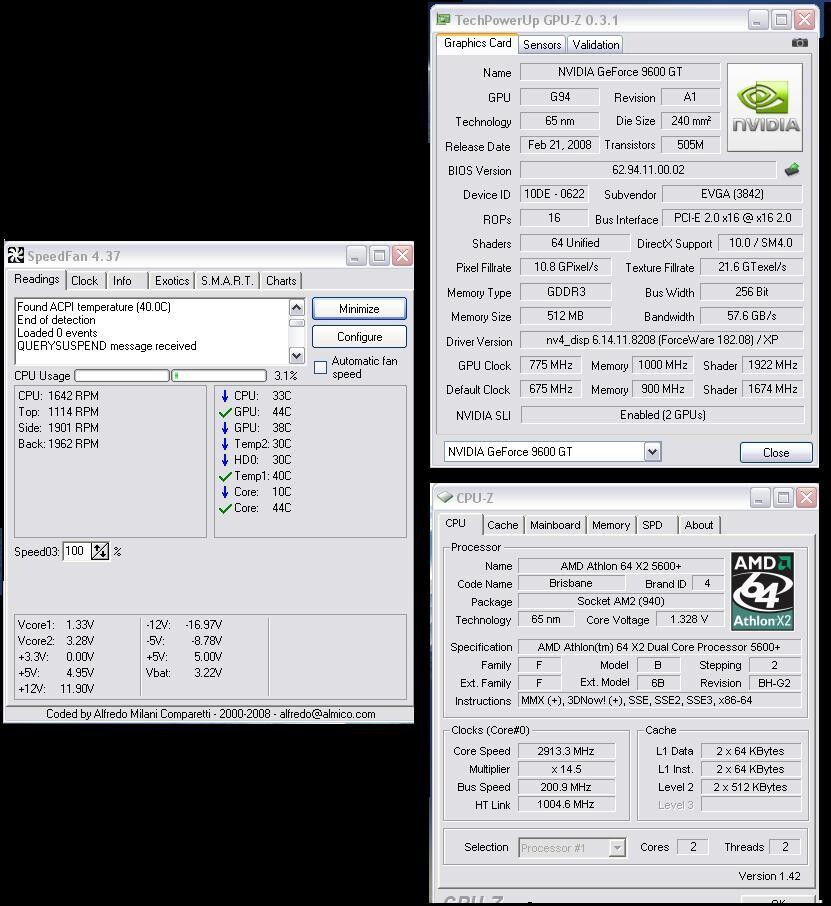Open the S.M.A.R.T. tab

[x=227, y=281]
